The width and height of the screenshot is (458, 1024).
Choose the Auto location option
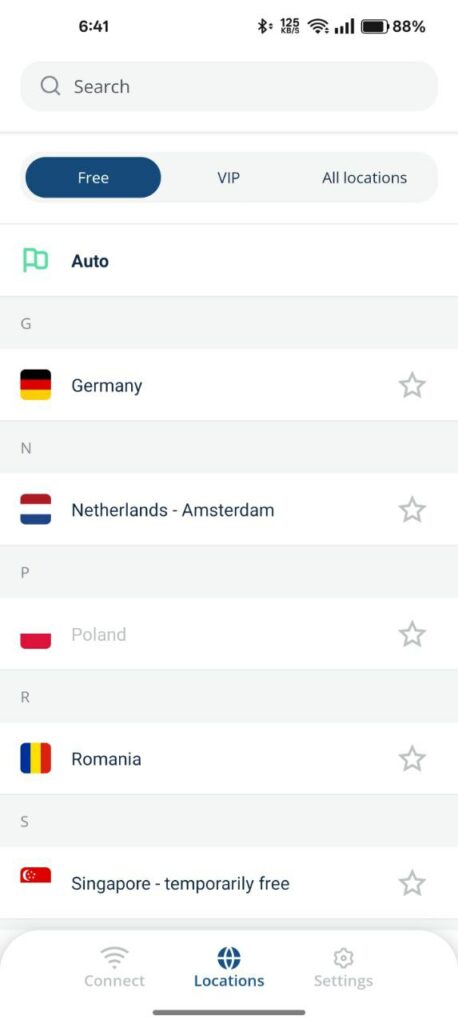(x=229, y=261)
